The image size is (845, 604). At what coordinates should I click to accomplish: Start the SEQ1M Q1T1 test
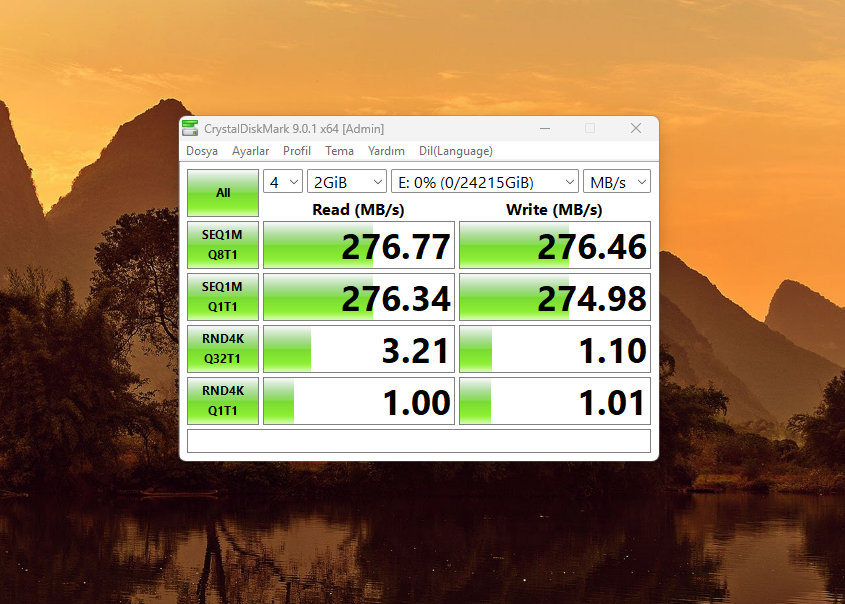pyautogui.click(x=222, y=296)
